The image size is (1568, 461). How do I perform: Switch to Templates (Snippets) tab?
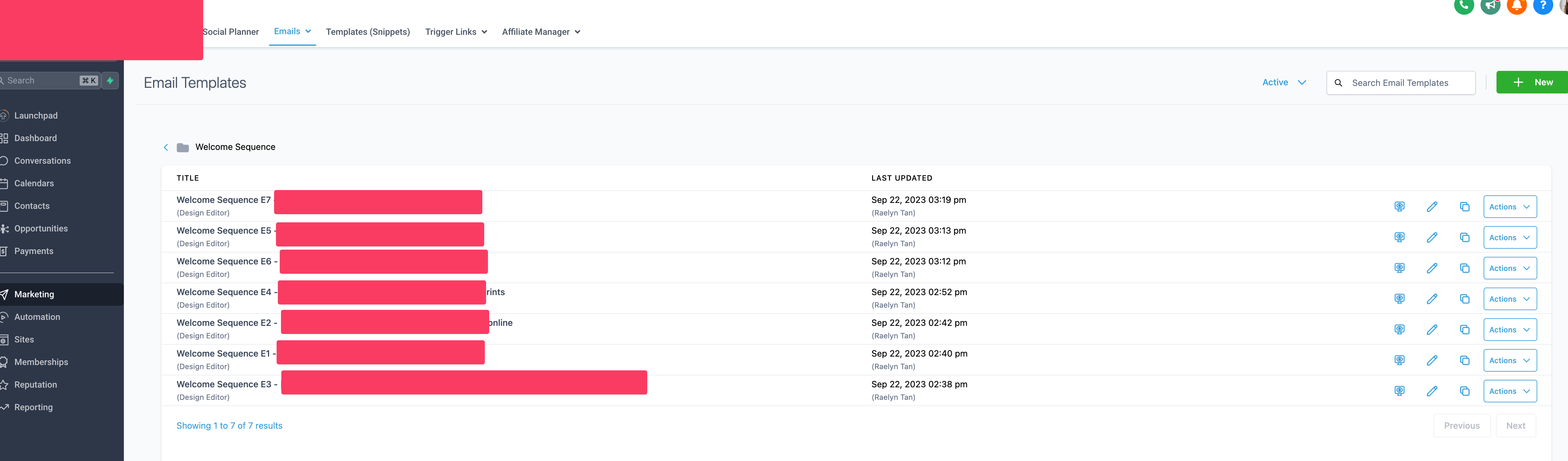click(x=368, y=32)
